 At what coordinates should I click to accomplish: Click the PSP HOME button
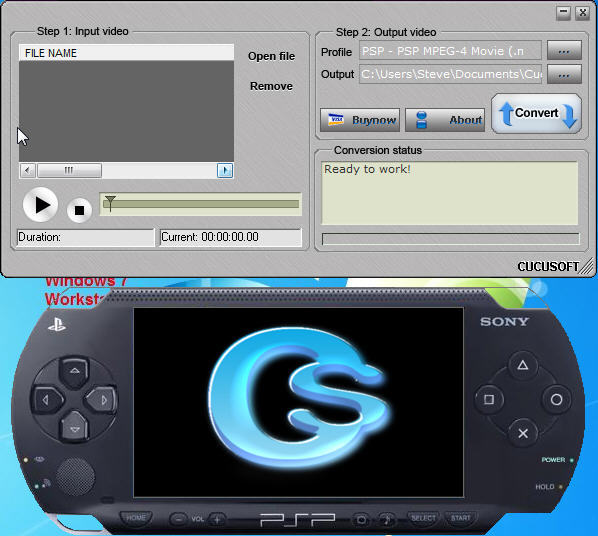tap(136, 518)
